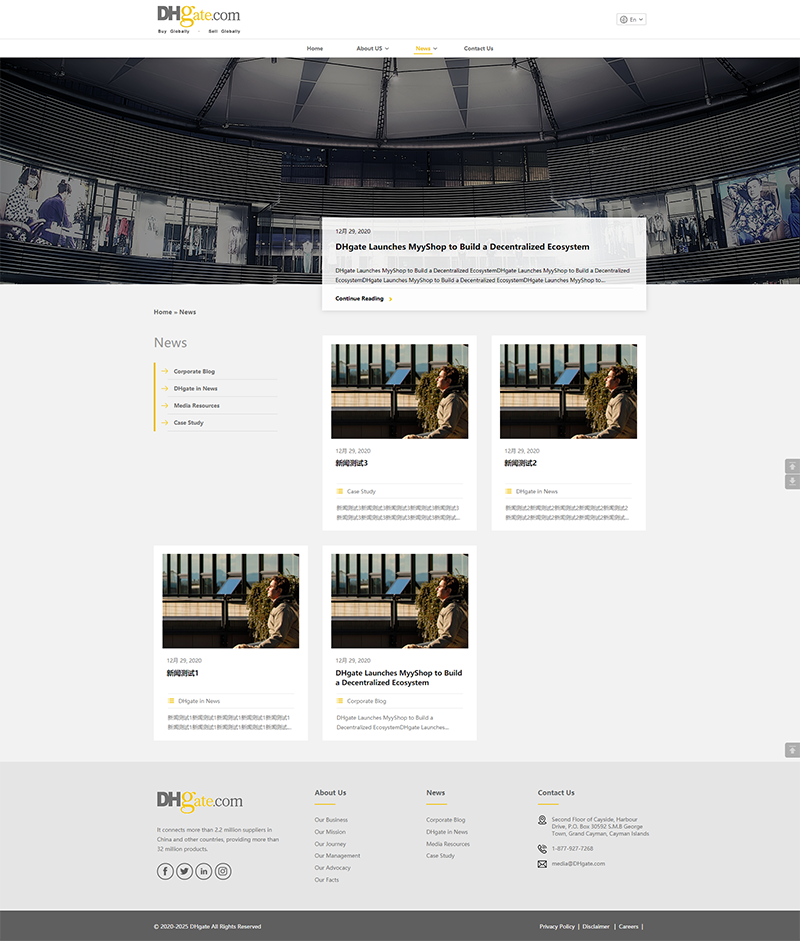This screenshot has width=800, height=941.
Task: Open the MyyShop article title in the card grid
Action: point(398,678)
